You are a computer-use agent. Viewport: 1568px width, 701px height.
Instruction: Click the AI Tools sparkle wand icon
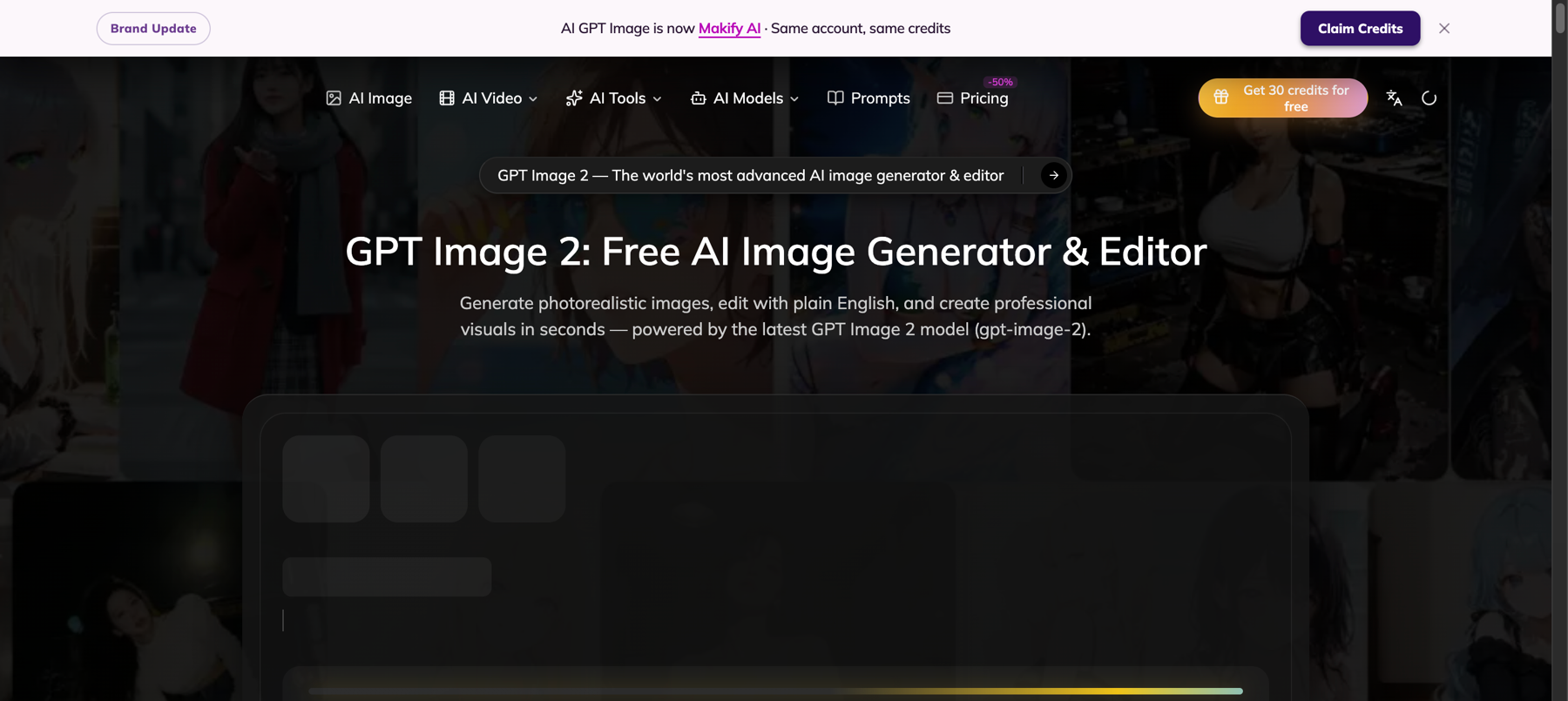click(x=574, y=98)
